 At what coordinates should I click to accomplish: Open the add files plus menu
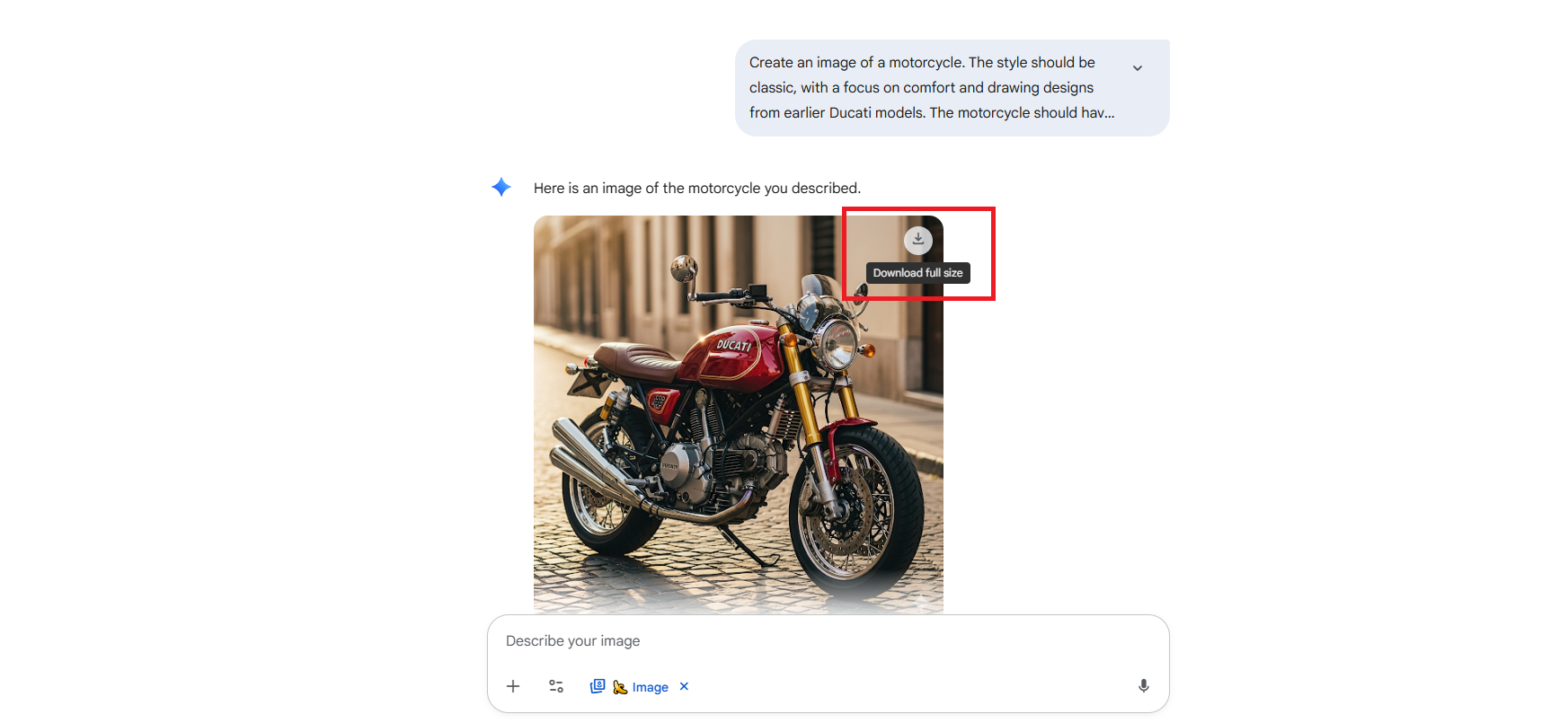[513, 686]
